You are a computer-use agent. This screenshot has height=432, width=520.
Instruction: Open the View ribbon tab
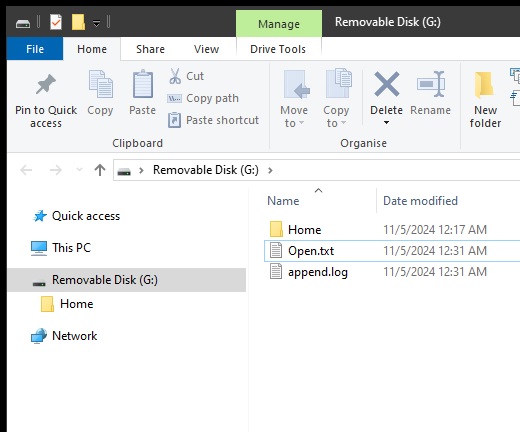point(207,49)
